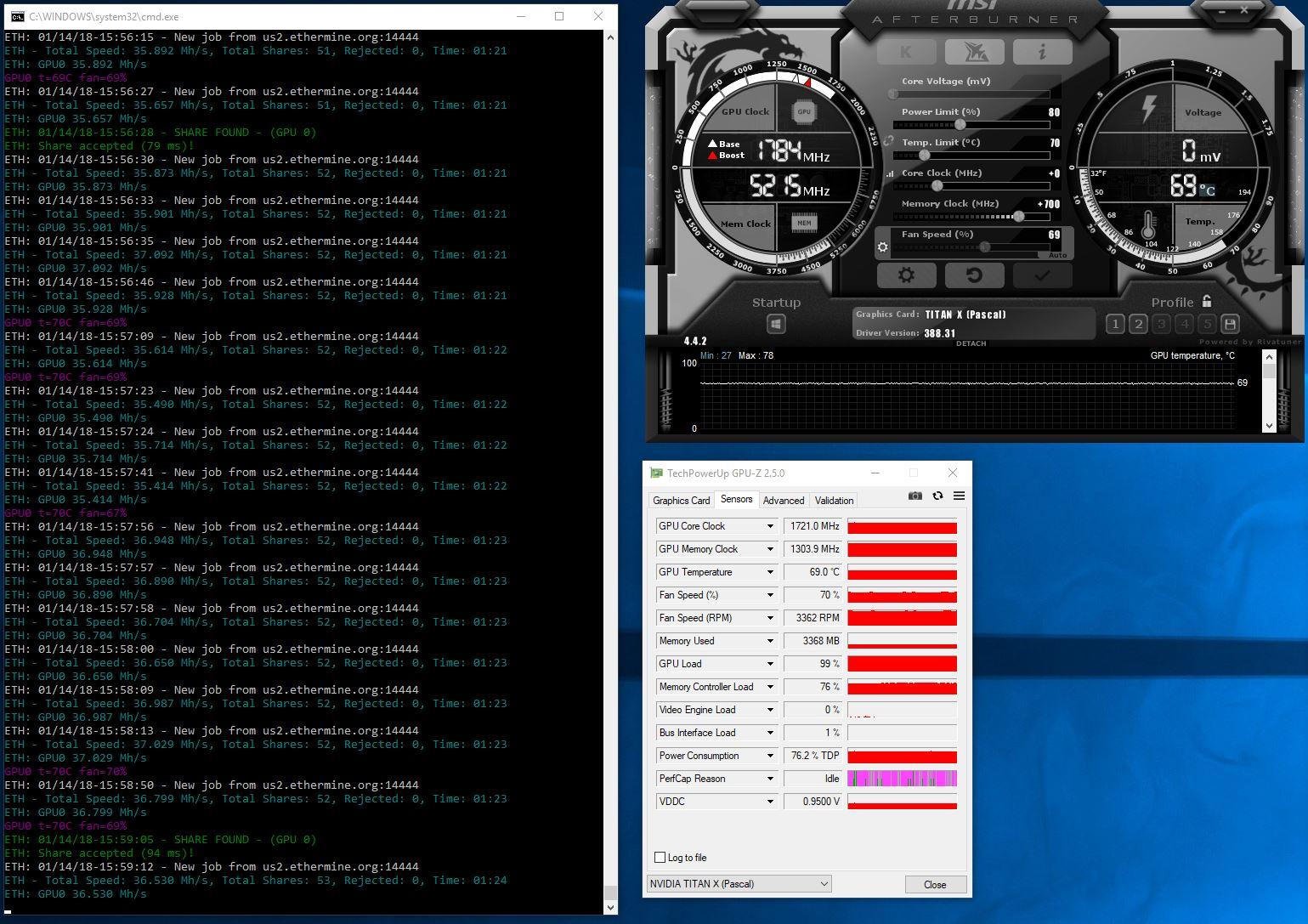Click the Temp. Limit slider handle

tap(925, 156)
